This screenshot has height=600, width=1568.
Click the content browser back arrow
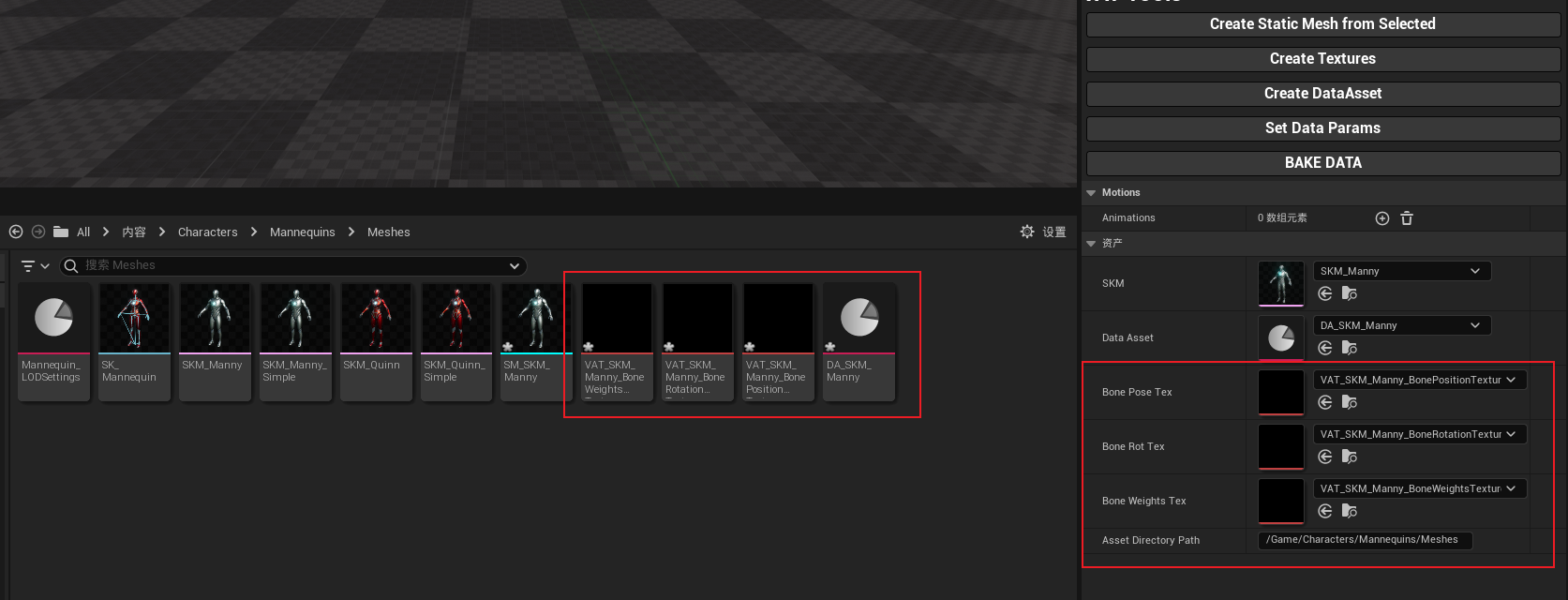16,232
